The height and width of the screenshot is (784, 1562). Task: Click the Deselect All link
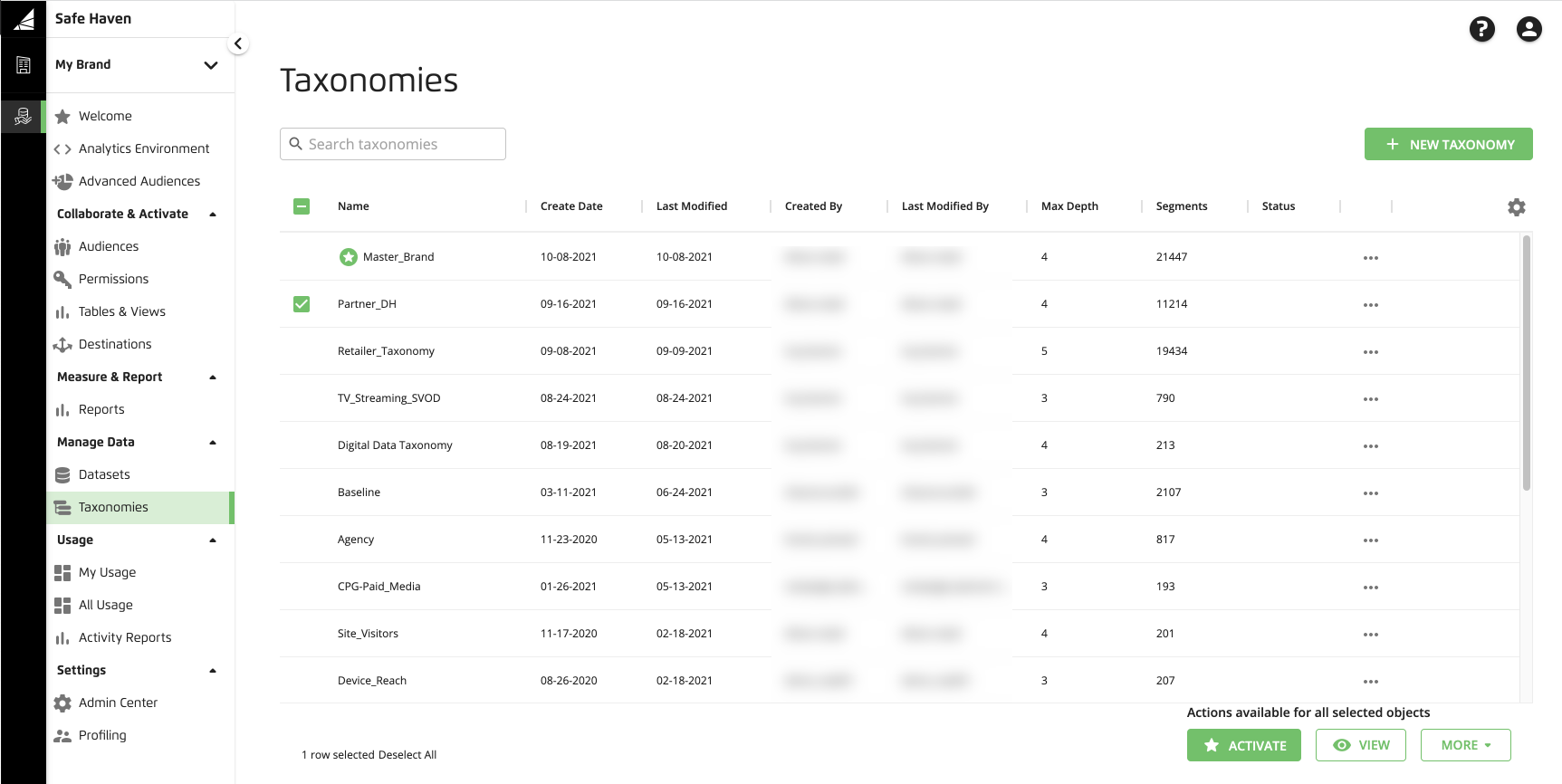point(407,755)
